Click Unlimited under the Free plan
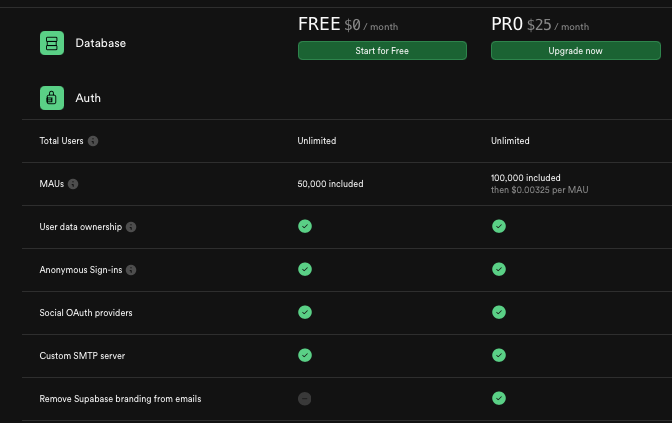 (317, 141)
